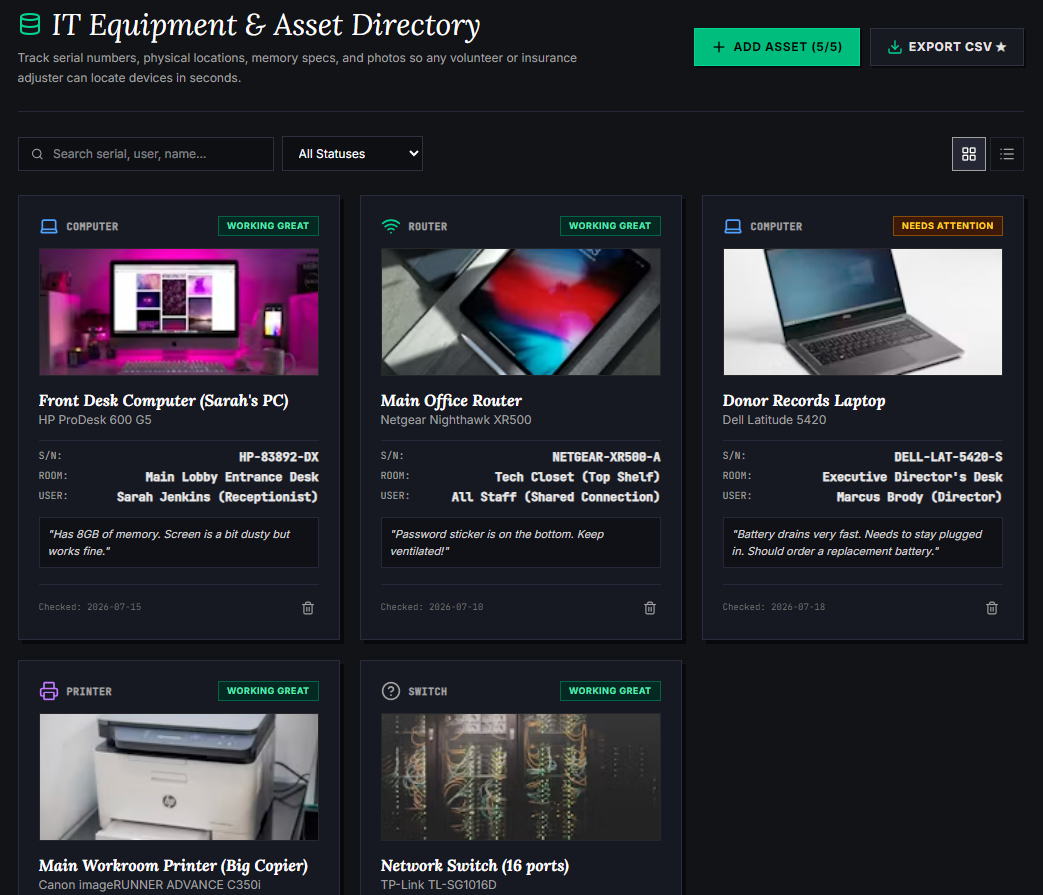Click the note about the password sticker

click(x=521, y=543)
